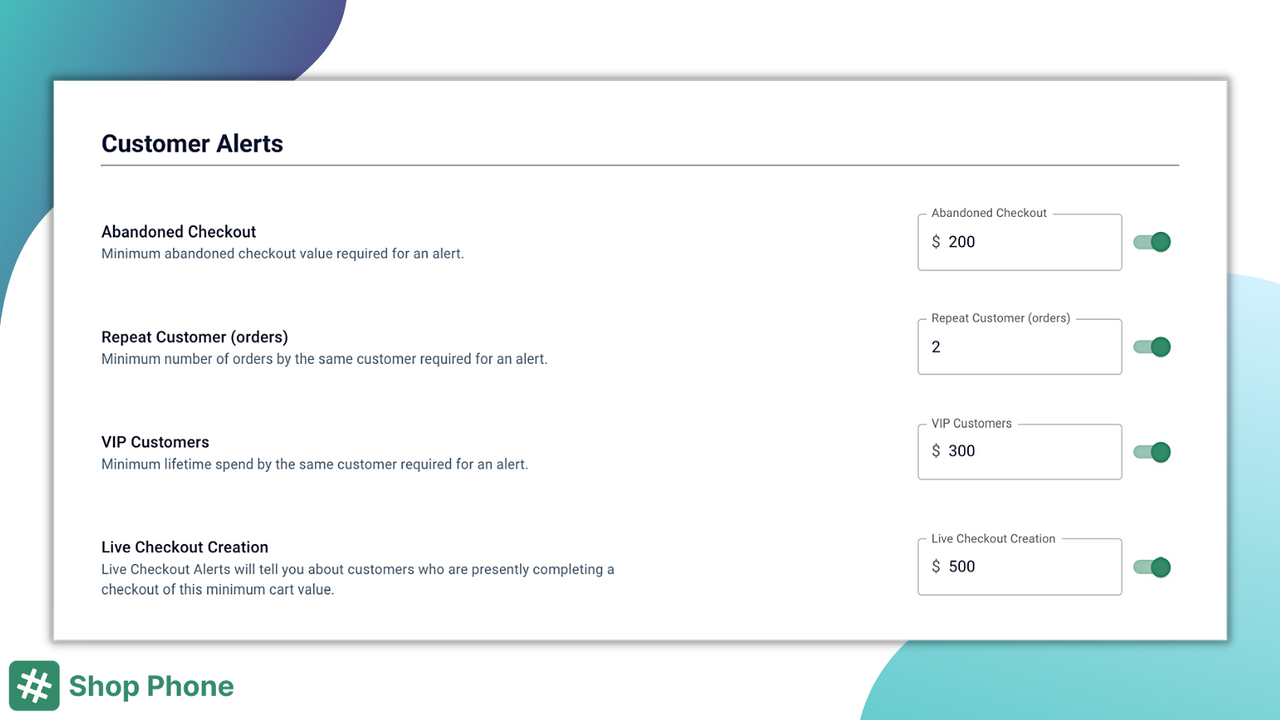Select the Abandoned Checkout section title
This screenshot has width=1280, height=720.
(178, 231)
